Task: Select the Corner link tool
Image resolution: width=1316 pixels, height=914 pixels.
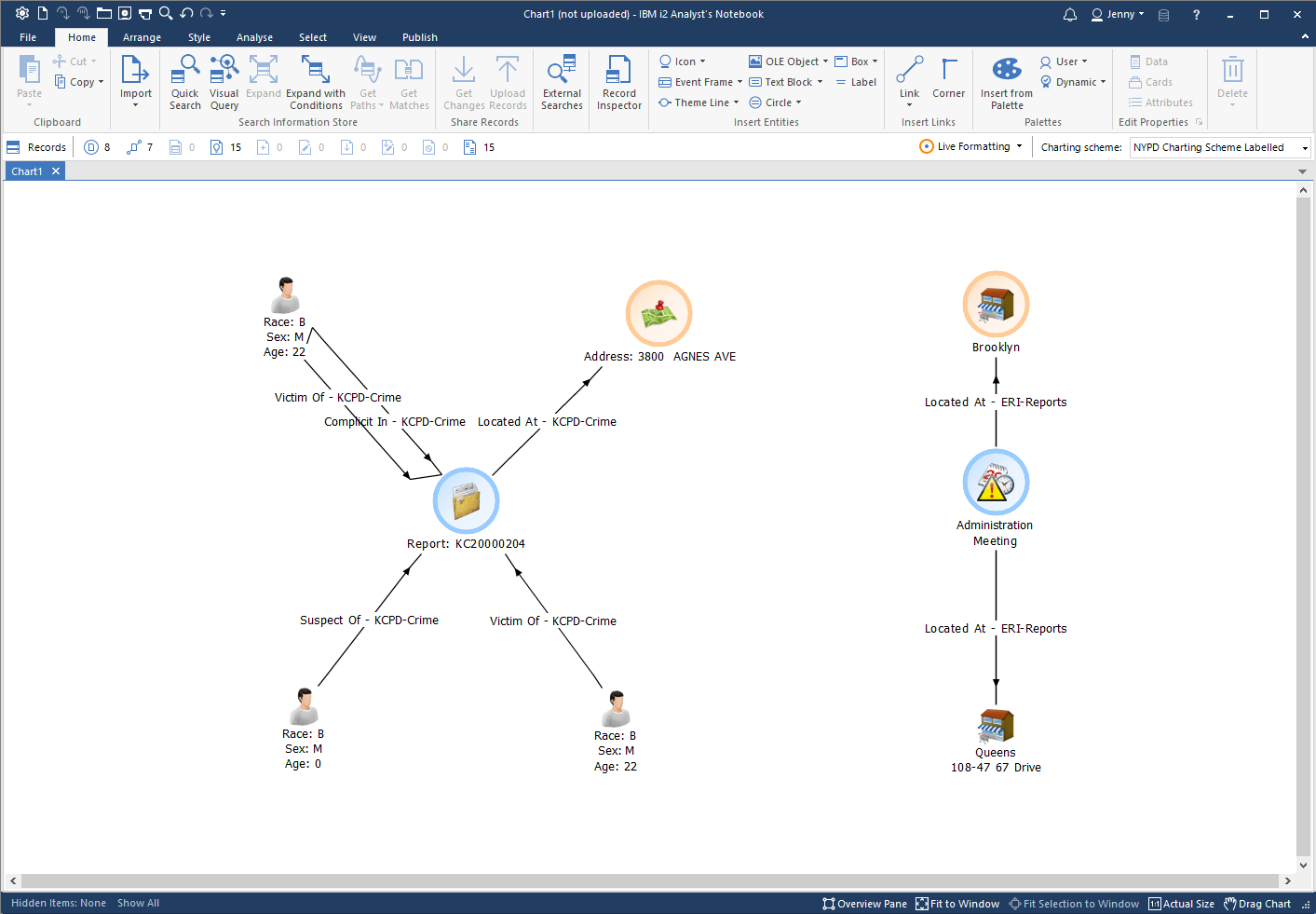Action: 948,79
